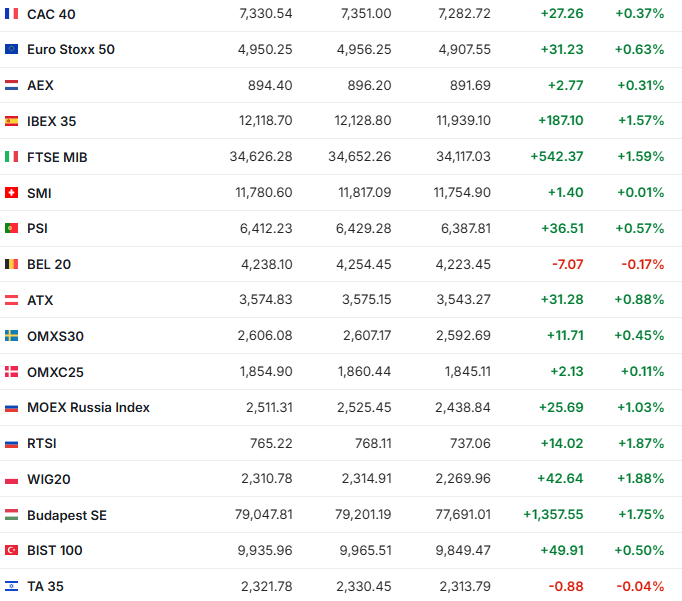Open the Budapest SE index link

(67, 515)
